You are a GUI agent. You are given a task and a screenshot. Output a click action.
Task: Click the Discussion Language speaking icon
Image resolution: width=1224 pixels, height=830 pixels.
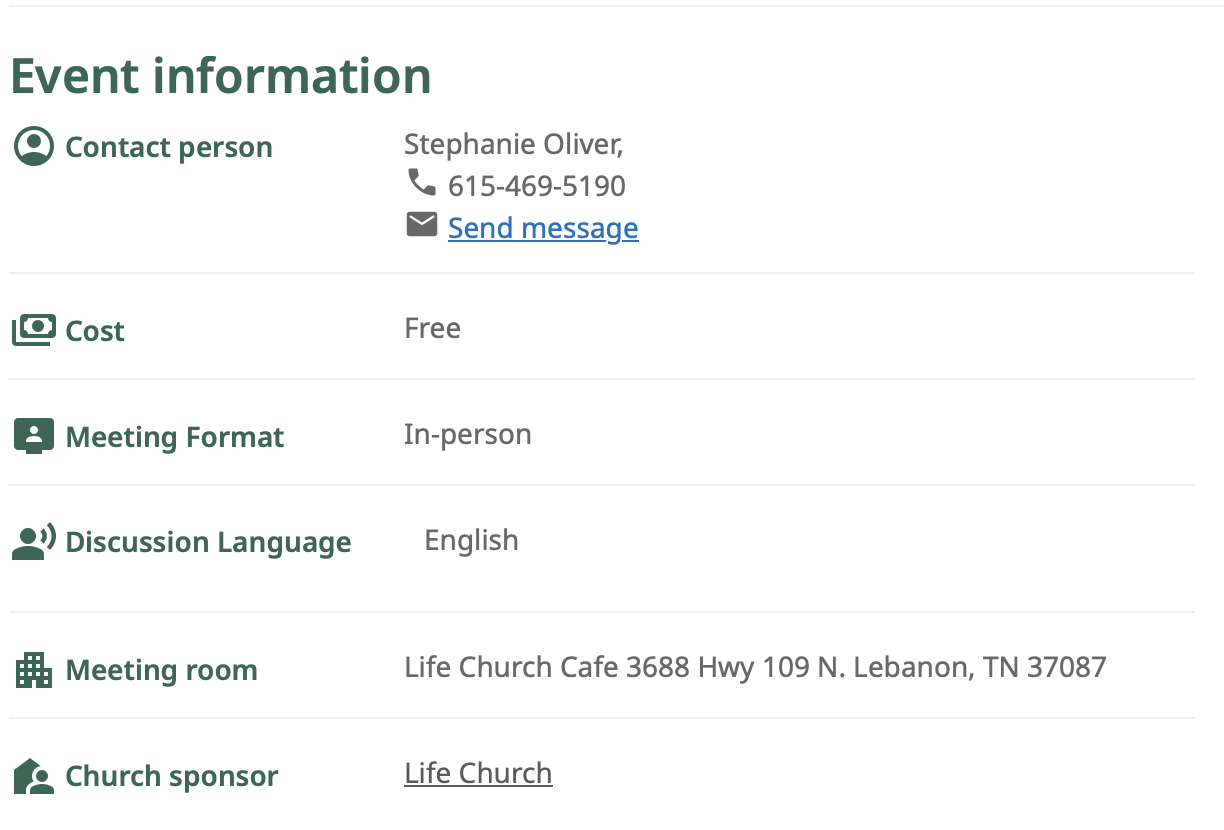click(x=33, y=542)
